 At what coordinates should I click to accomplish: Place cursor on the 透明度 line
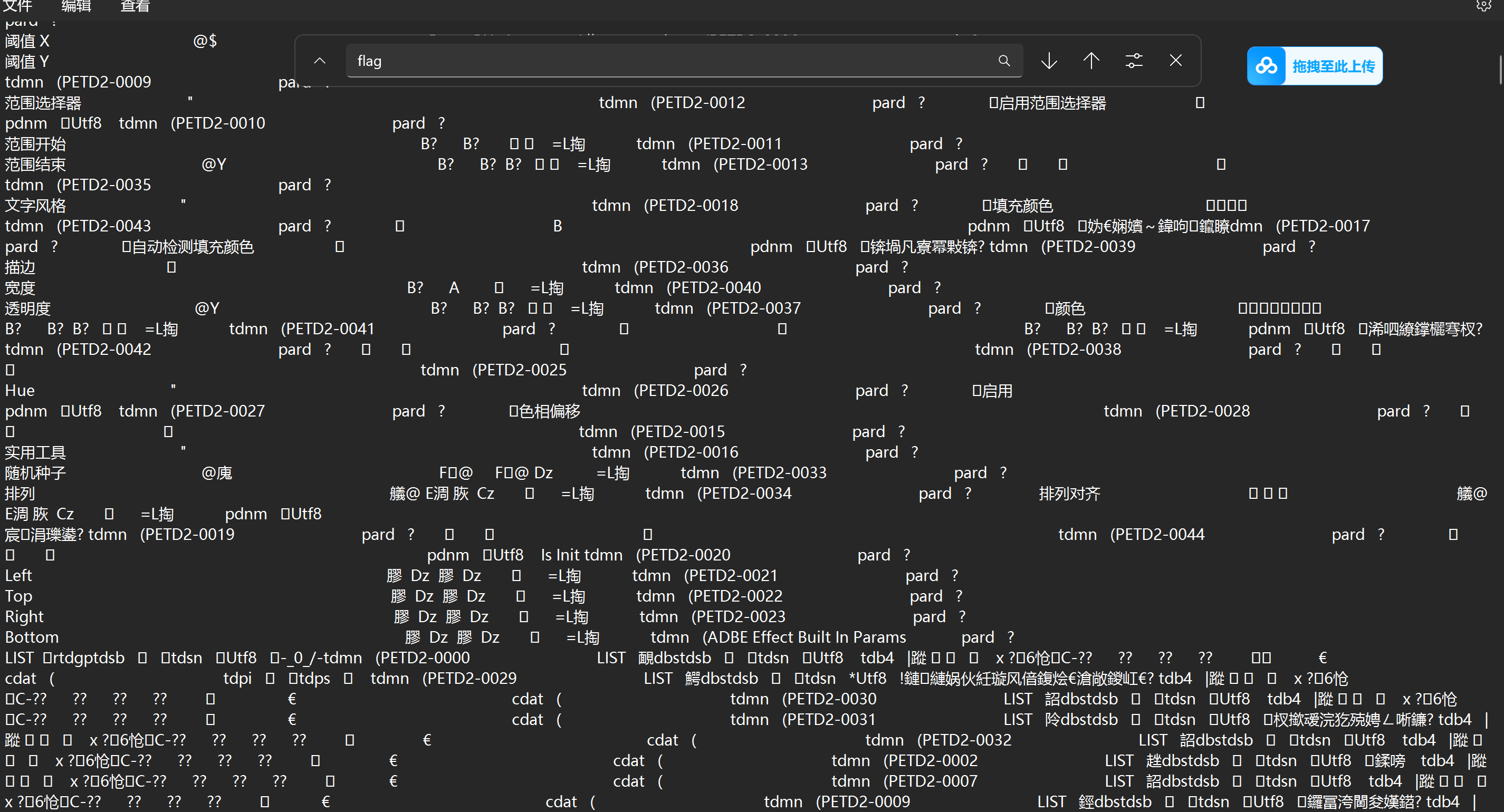27,307
